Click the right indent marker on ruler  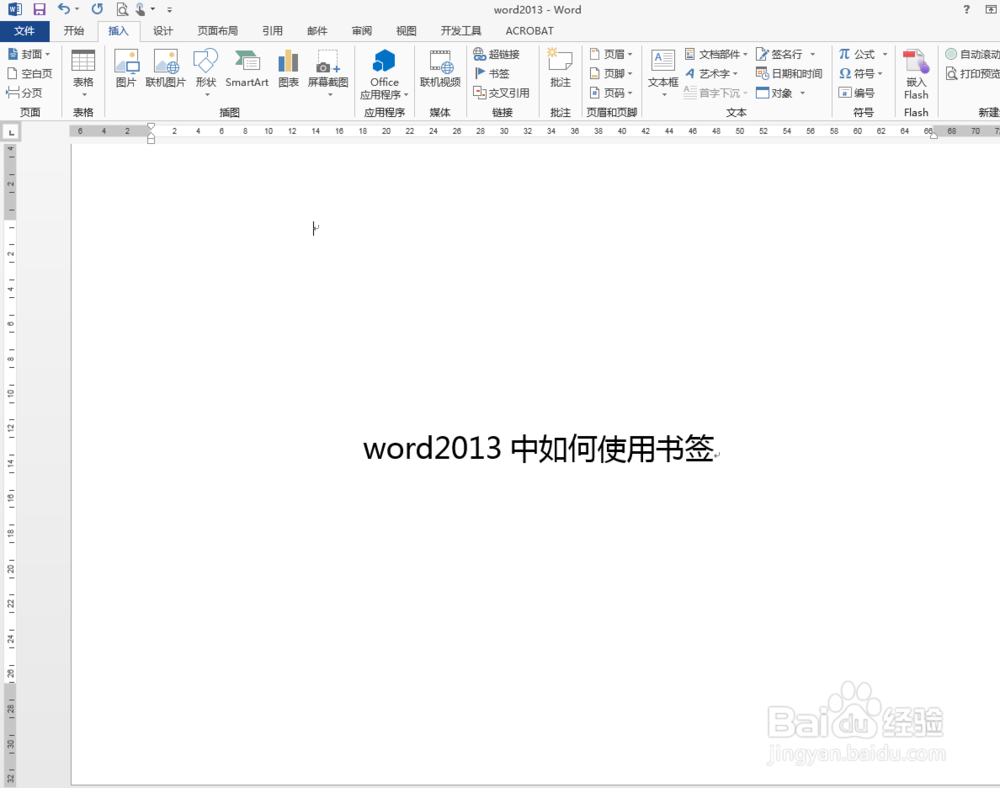[934, 135]
